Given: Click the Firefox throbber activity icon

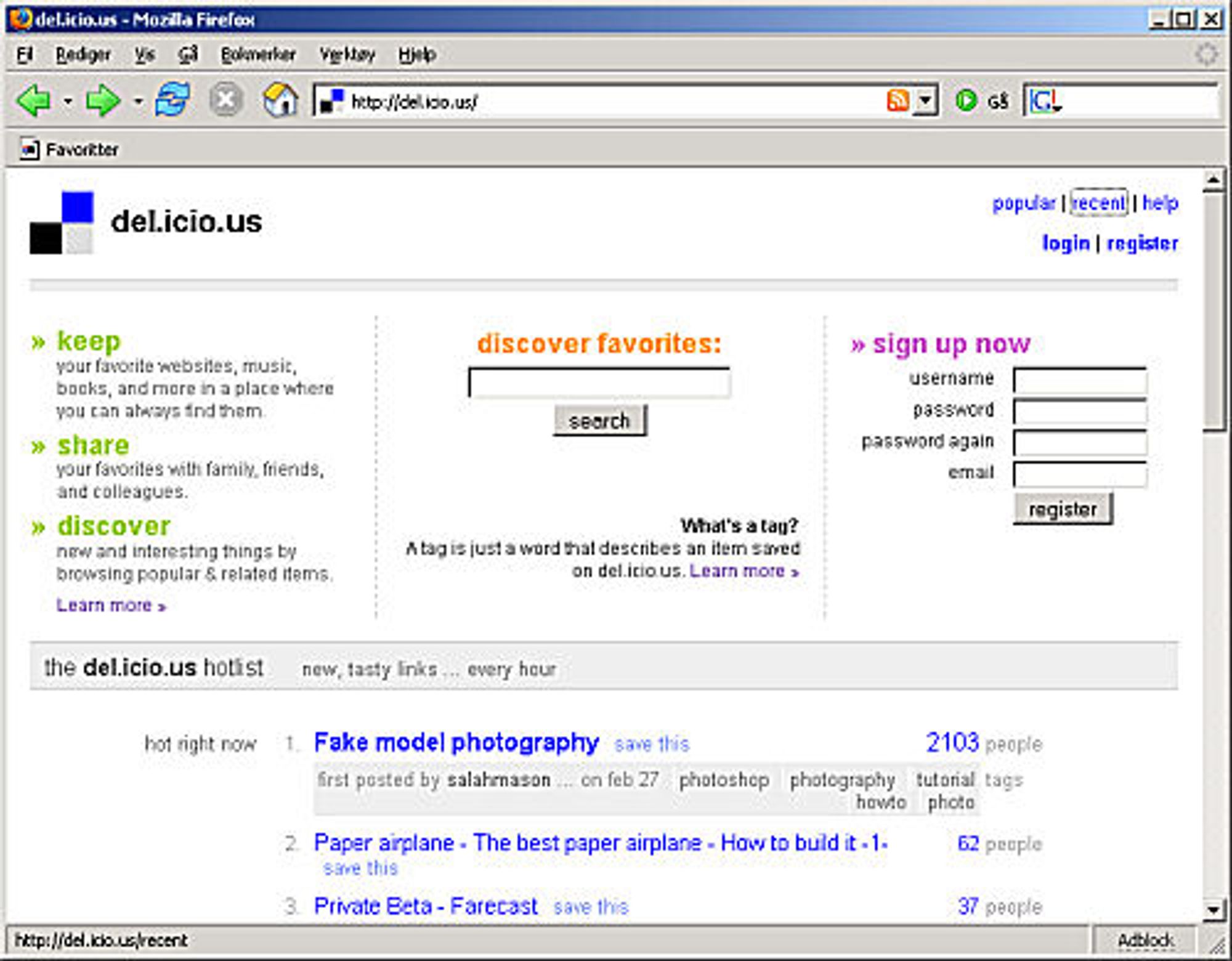Looking at the screenshot, I should (1206, 54).
